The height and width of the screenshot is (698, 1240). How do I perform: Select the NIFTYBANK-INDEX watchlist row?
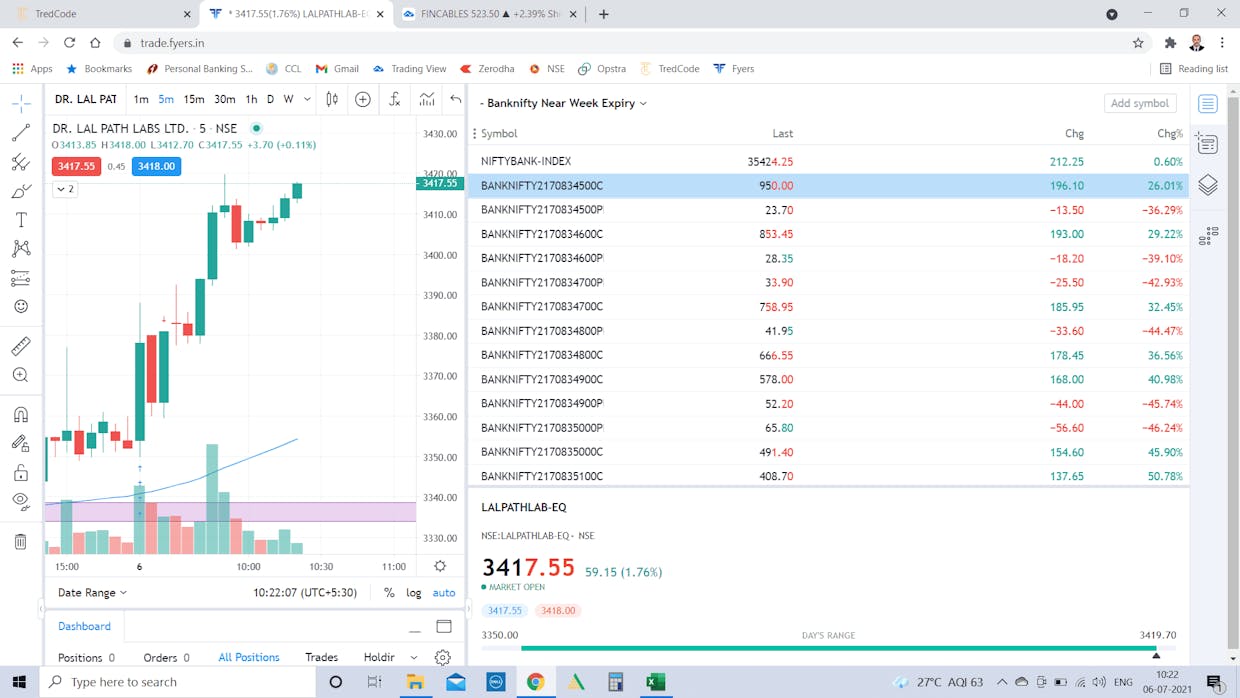[x=828, y=161]
